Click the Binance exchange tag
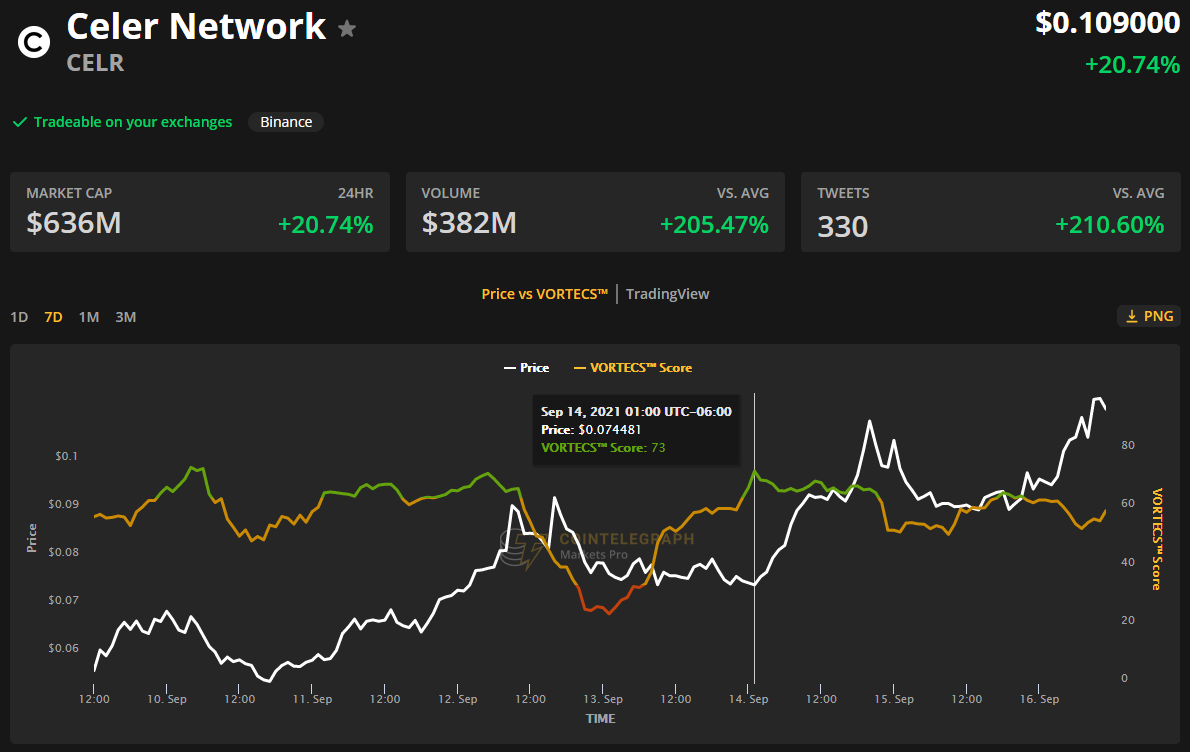Screen dimensions: 1190x752 [x=286, y=122]
